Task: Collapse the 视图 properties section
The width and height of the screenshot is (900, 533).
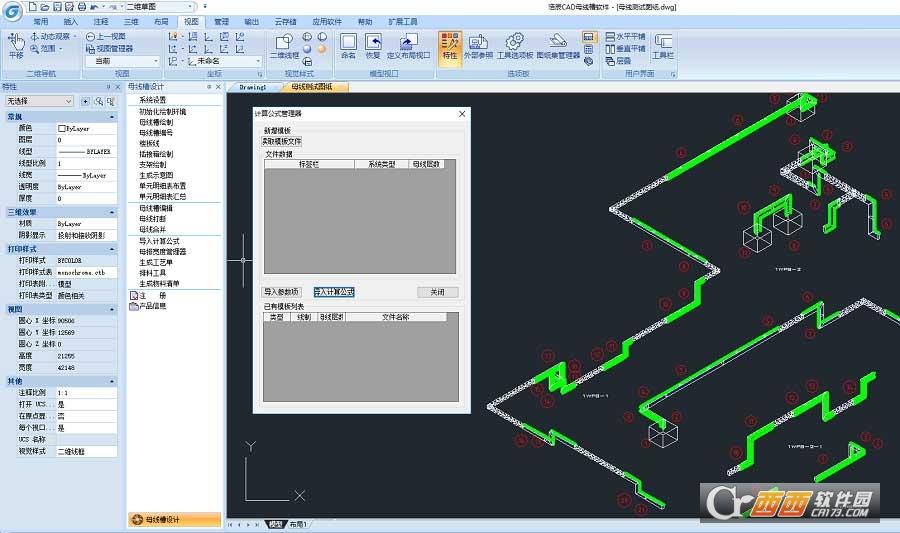Action: click(111, 309)
